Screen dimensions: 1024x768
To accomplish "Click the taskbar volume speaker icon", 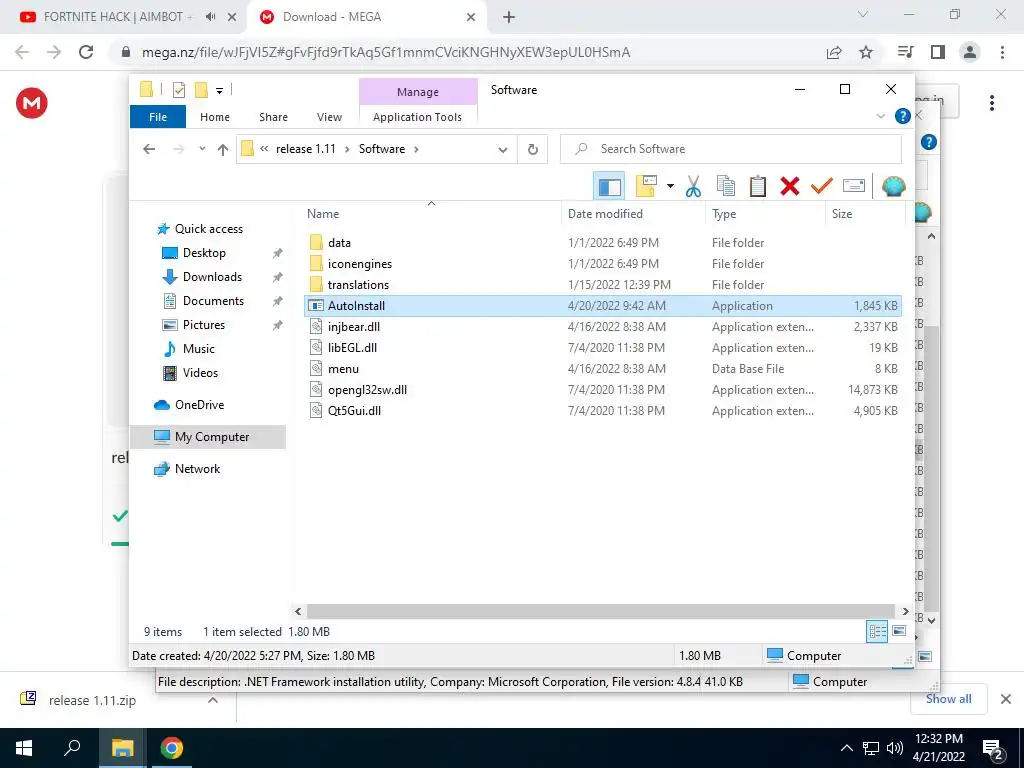I will tap(895, 748).
